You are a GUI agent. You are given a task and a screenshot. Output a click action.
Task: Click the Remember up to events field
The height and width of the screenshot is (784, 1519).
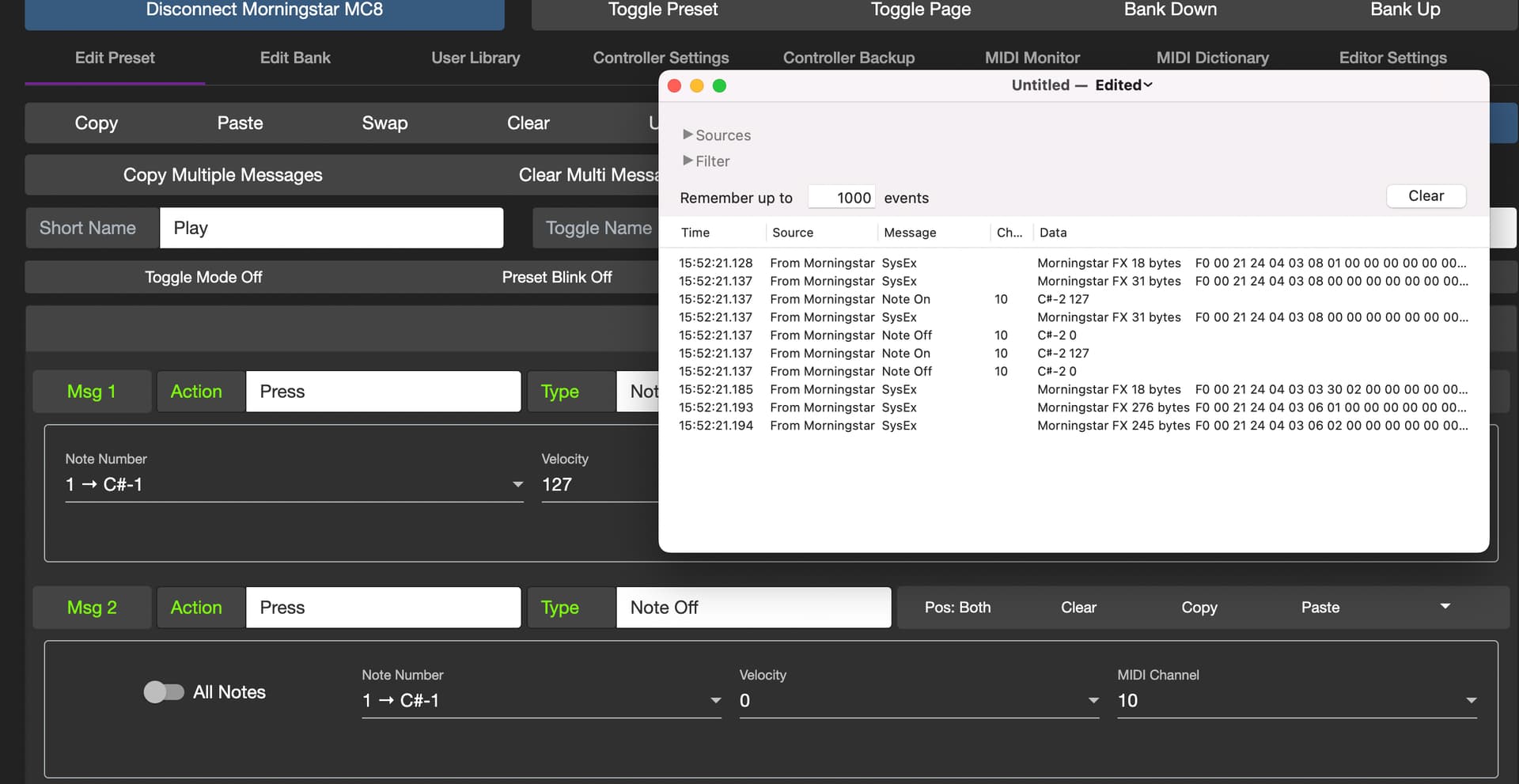842,198
